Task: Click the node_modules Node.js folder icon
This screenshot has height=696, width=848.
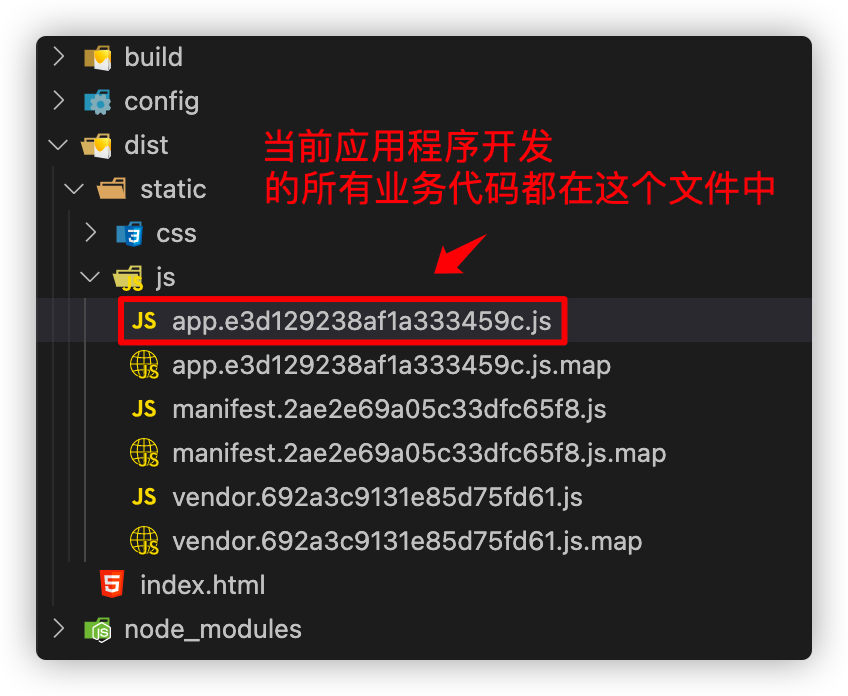Action: point(98,629)
